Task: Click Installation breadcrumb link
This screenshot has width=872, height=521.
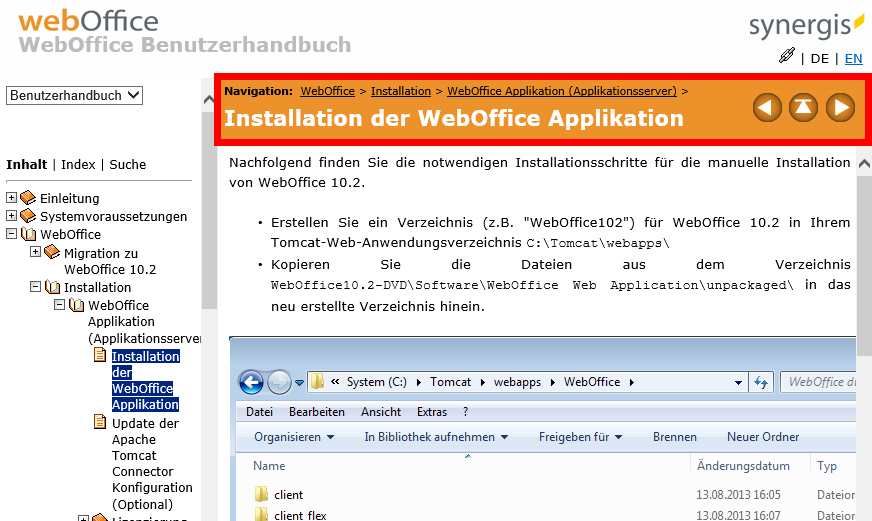Action: click(x=401, y=91)
